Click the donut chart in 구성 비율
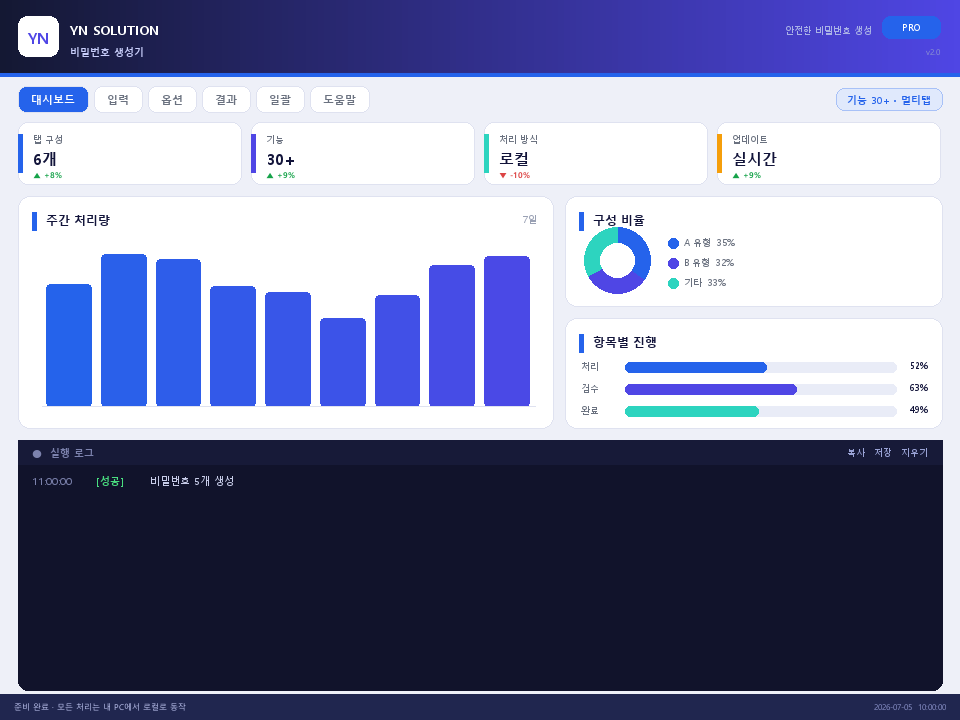The height and width of the screenshot is (720, 960). tap(617, 260)
